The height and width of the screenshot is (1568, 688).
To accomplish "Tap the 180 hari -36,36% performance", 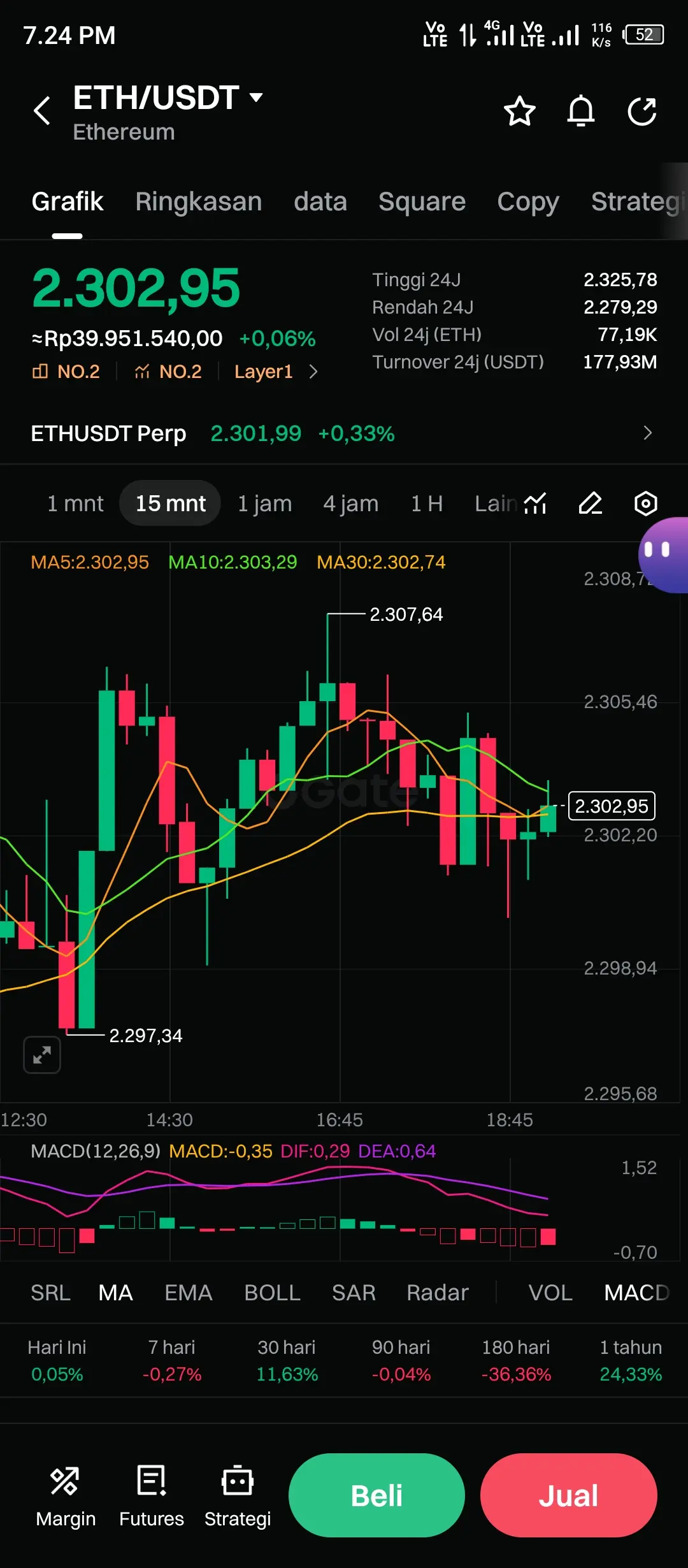I will [x=516, y=1361].
